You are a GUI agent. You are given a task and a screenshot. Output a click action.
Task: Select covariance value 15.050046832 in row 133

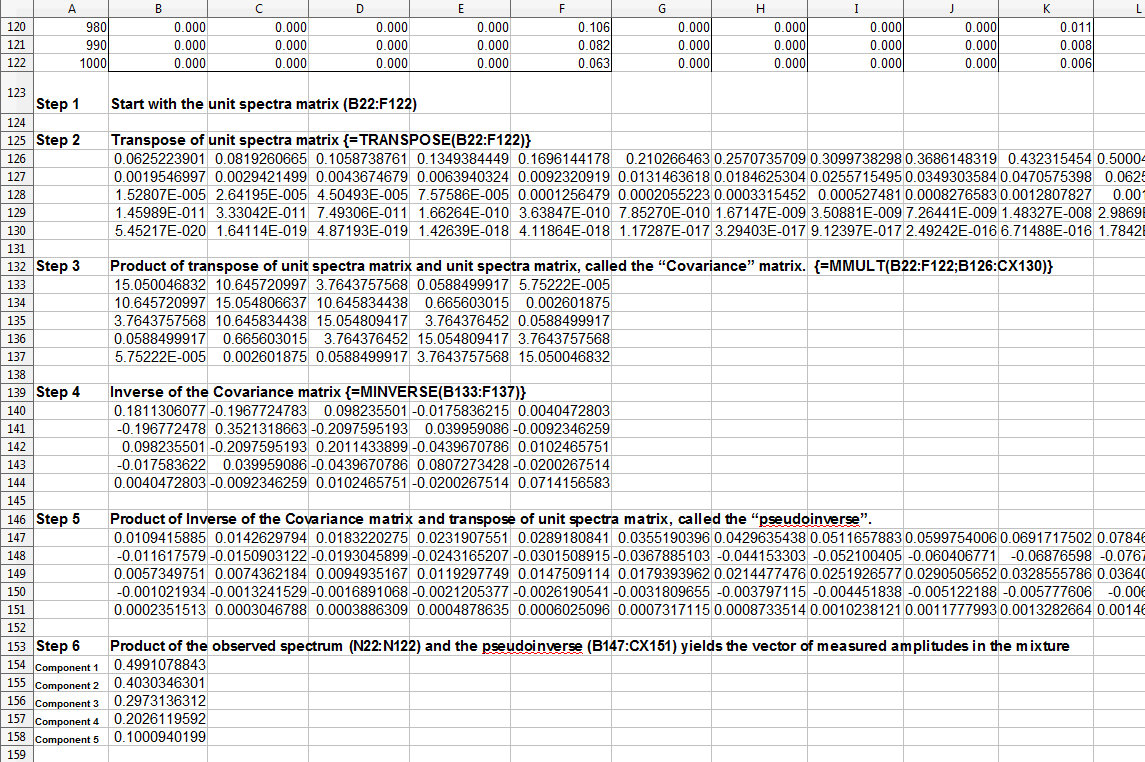coord(160,285)
